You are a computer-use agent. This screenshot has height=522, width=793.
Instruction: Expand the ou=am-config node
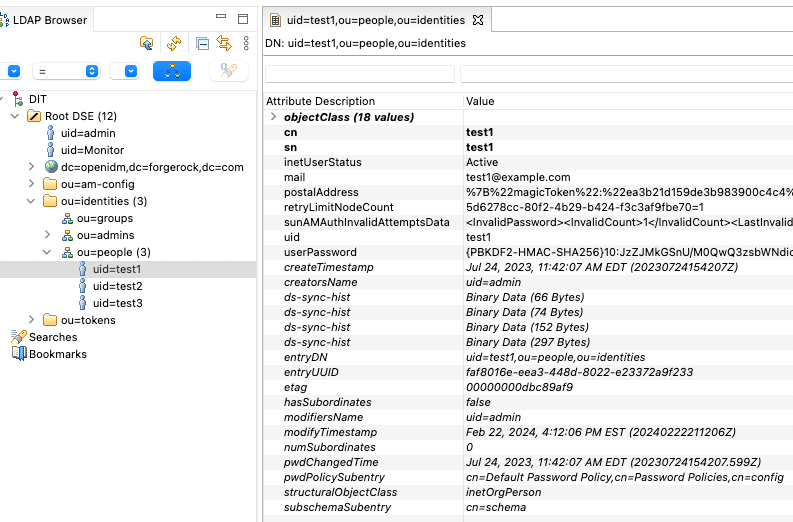tap(31, 184)
